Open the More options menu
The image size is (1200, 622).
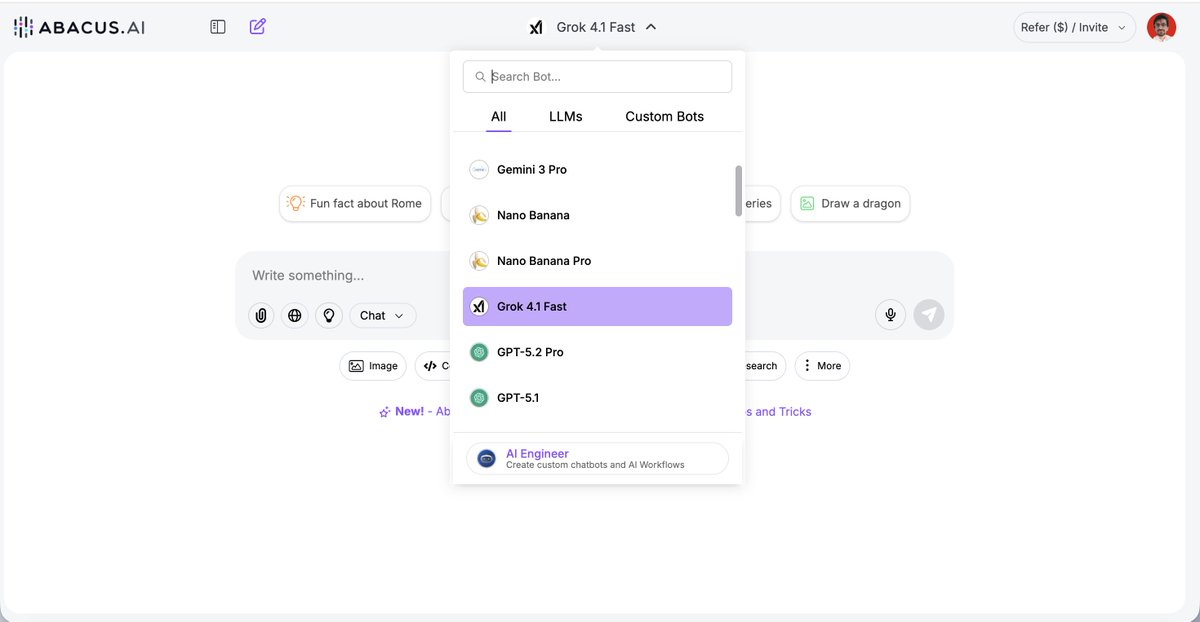tap(823, 366)
